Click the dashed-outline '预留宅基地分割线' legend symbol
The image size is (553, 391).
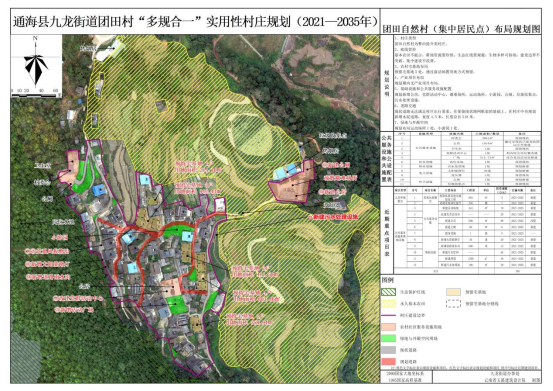453,304
